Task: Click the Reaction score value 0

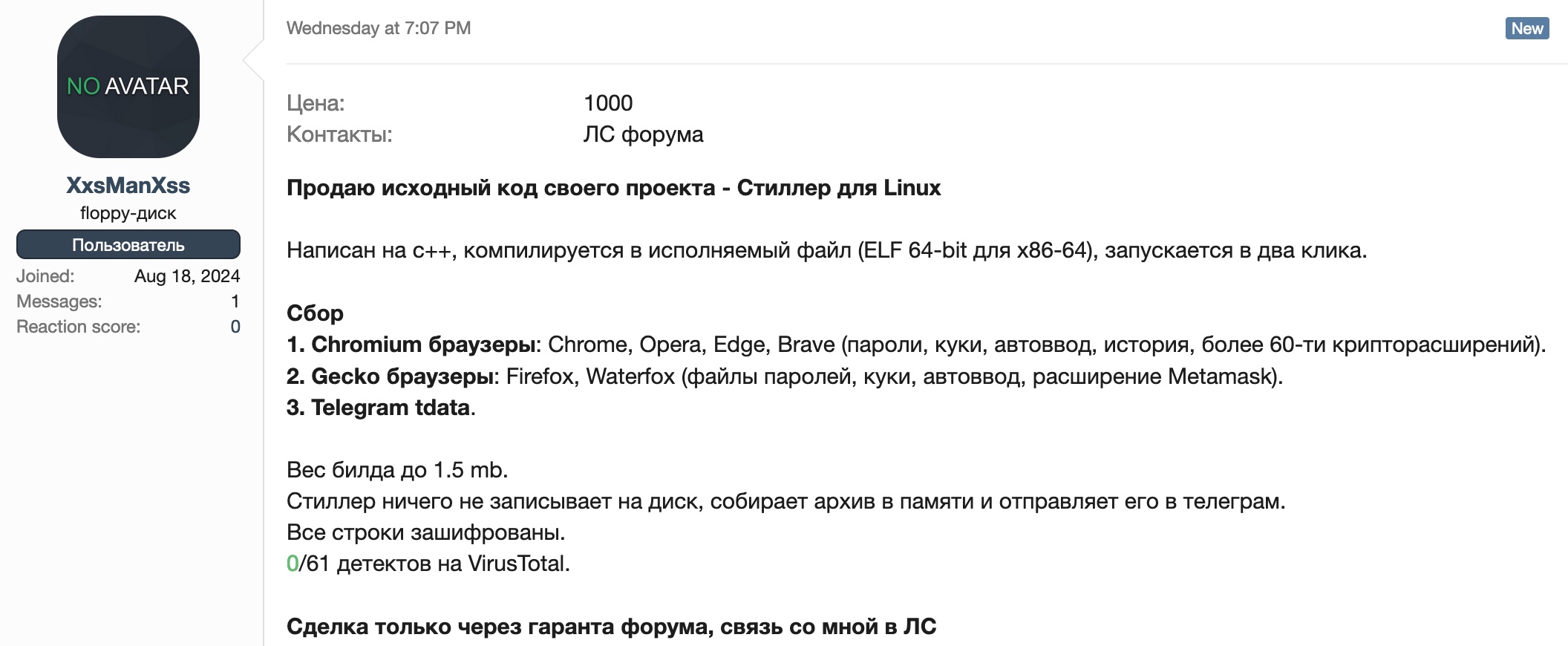Action: coord(235,327)
